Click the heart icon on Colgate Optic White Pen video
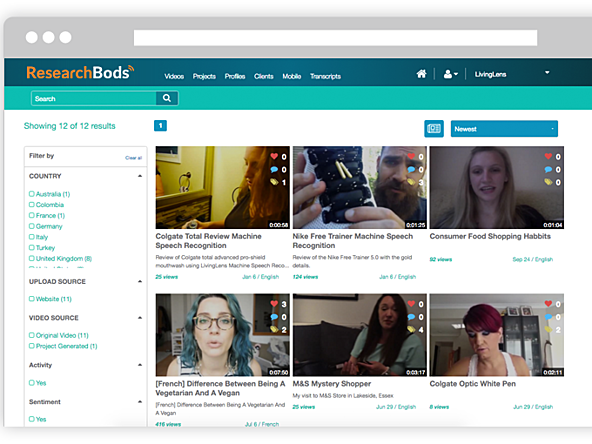This screenshot has width=592, height=444. click(548, 304)
